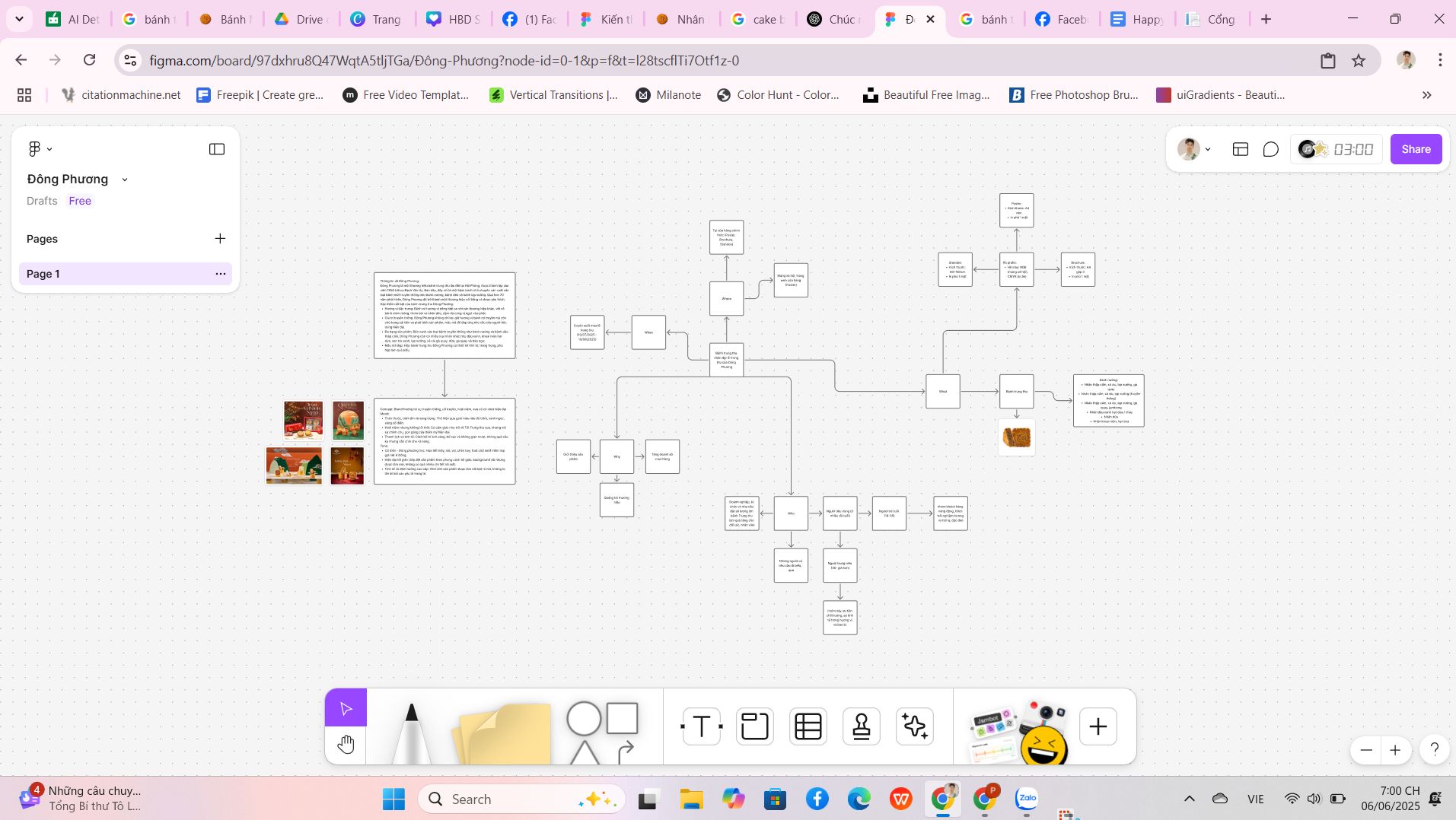This screenshot has height=820, width=1456.
Task: Click the Free plan link
Action: pyautogui.click(x=80, y=201)
